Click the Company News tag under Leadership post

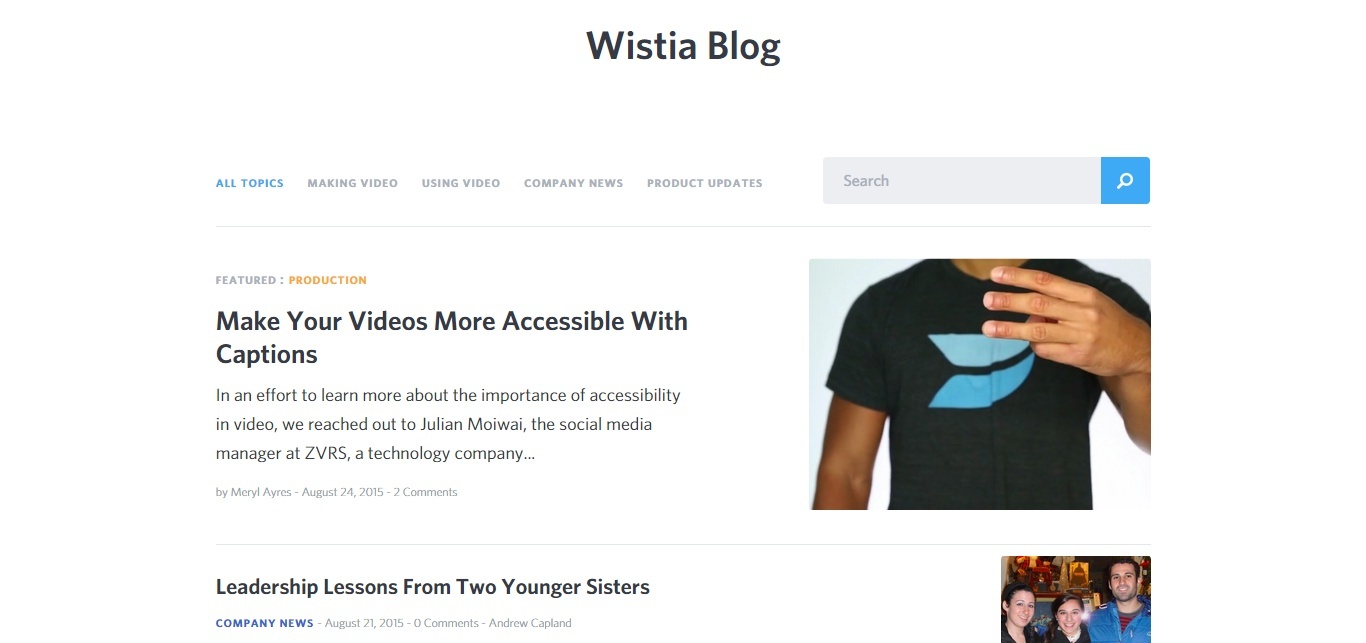click(265, 623)
